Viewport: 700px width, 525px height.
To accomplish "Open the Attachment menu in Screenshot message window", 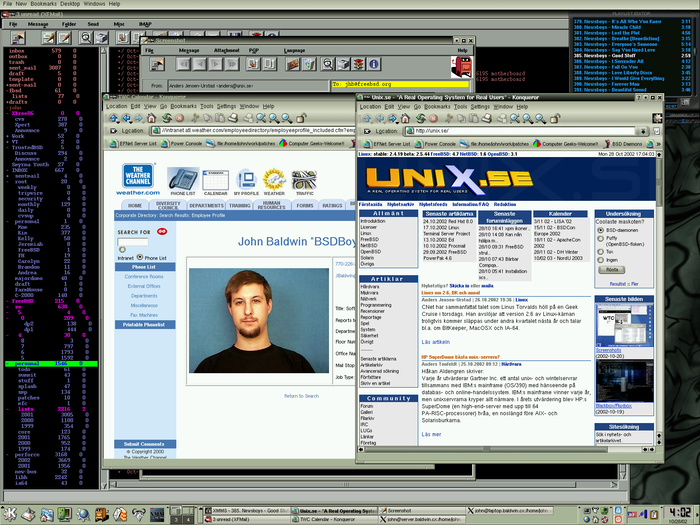I will tap(226, 50).
